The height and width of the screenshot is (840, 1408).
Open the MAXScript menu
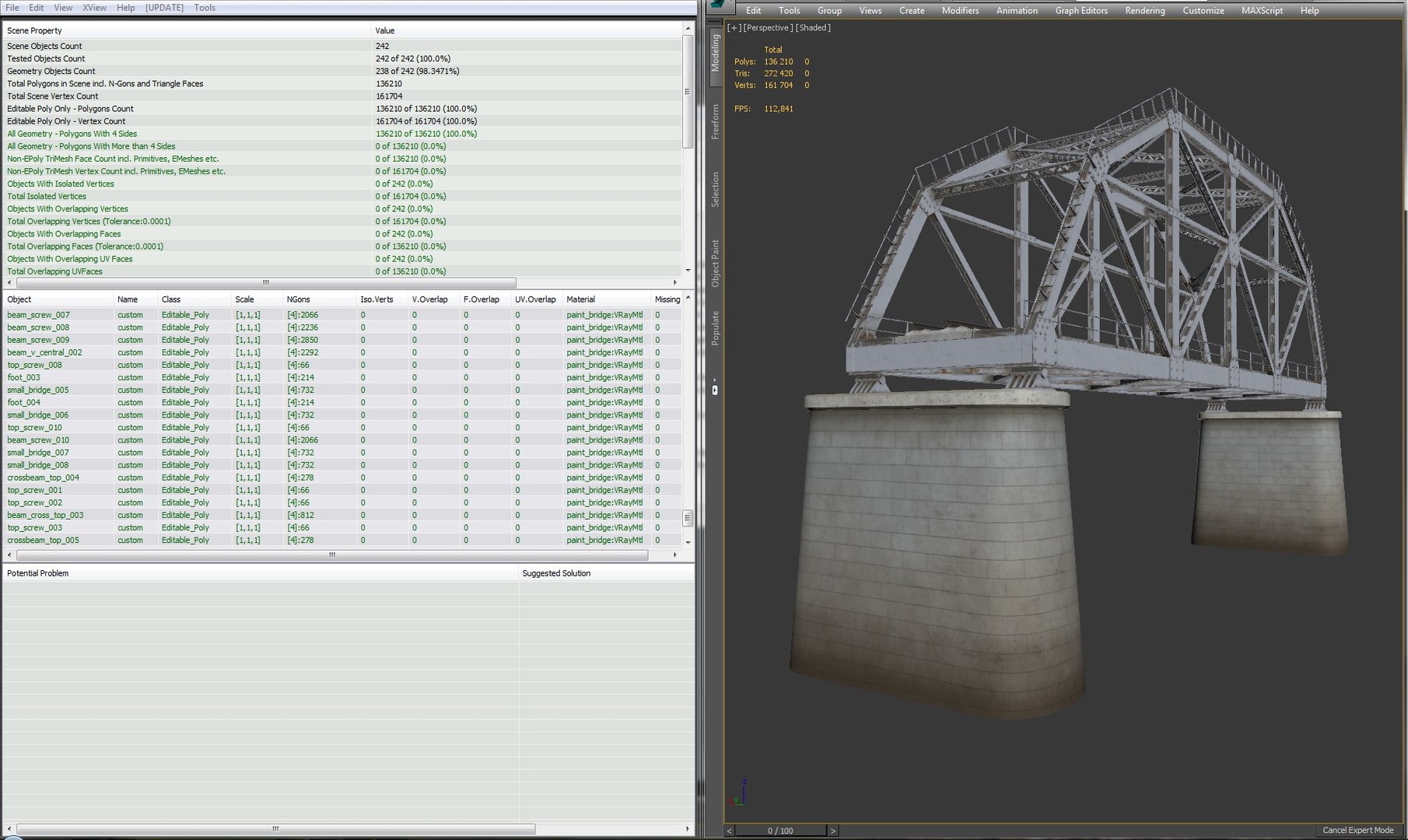[x=1262, y=11]
